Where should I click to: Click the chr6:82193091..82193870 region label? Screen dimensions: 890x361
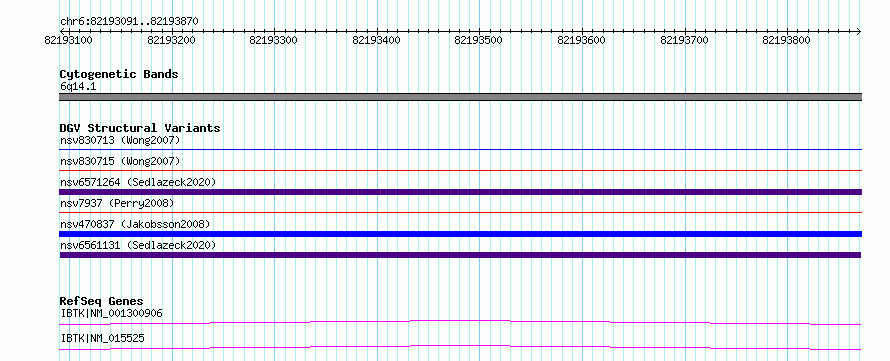[129, 22]
